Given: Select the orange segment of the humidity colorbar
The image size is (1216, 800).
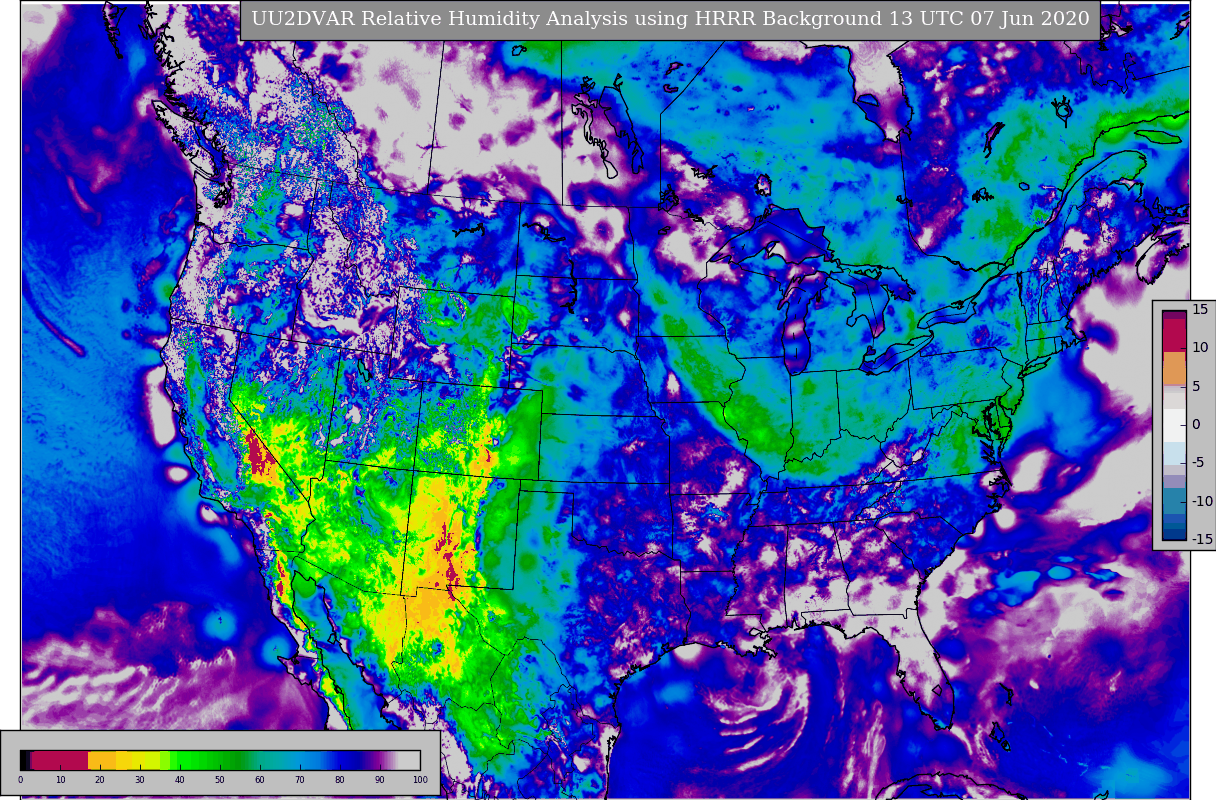Looking at the screenshot, I should click(x=102, y=760).
